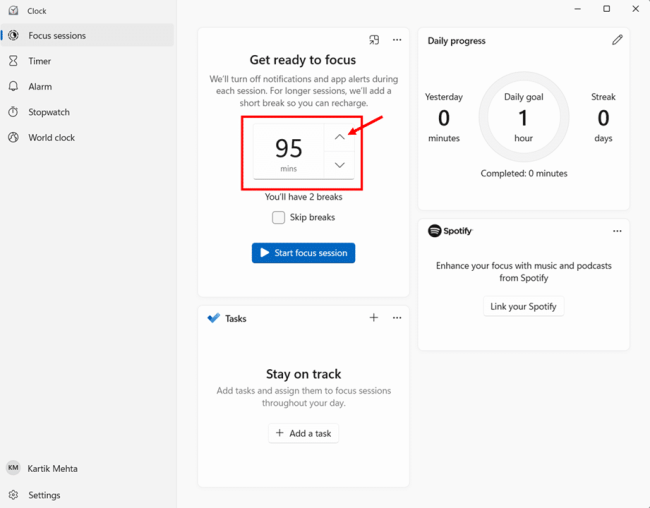Maximize the Clock window
Screen dimensions: 650x508
pyautogui.click(x=606, y=9)
